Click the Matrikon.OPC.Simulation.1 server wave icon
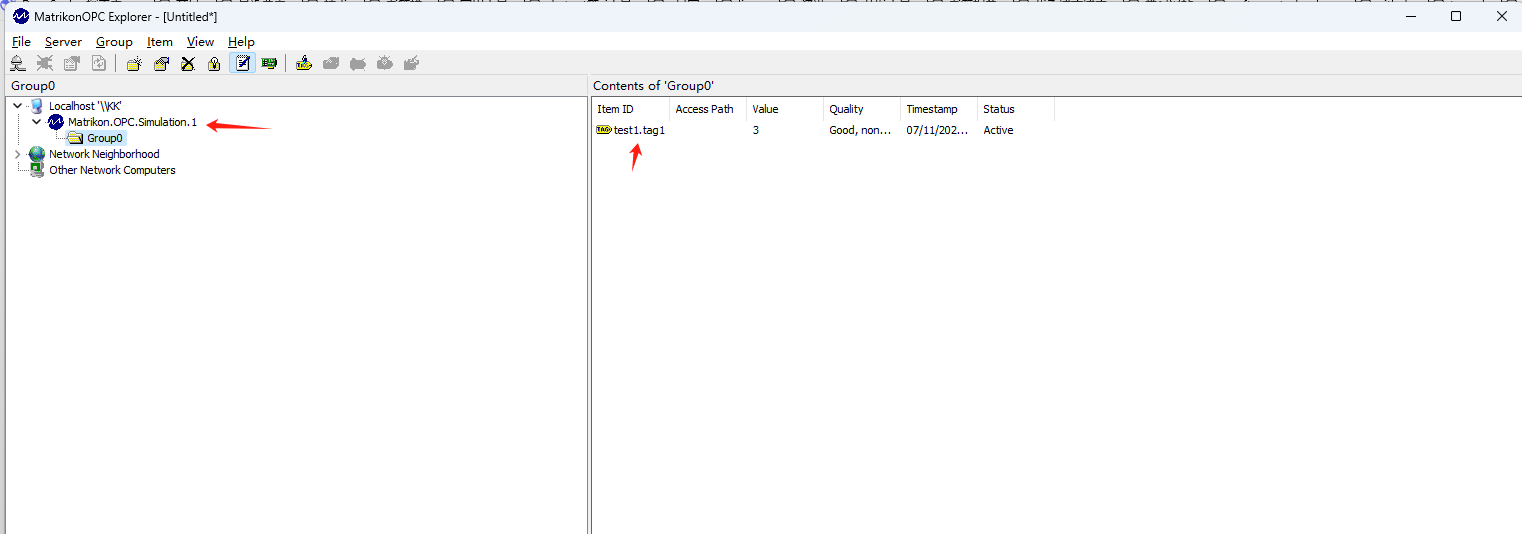This screenshot has width=1522, height=534. (56, 122)
